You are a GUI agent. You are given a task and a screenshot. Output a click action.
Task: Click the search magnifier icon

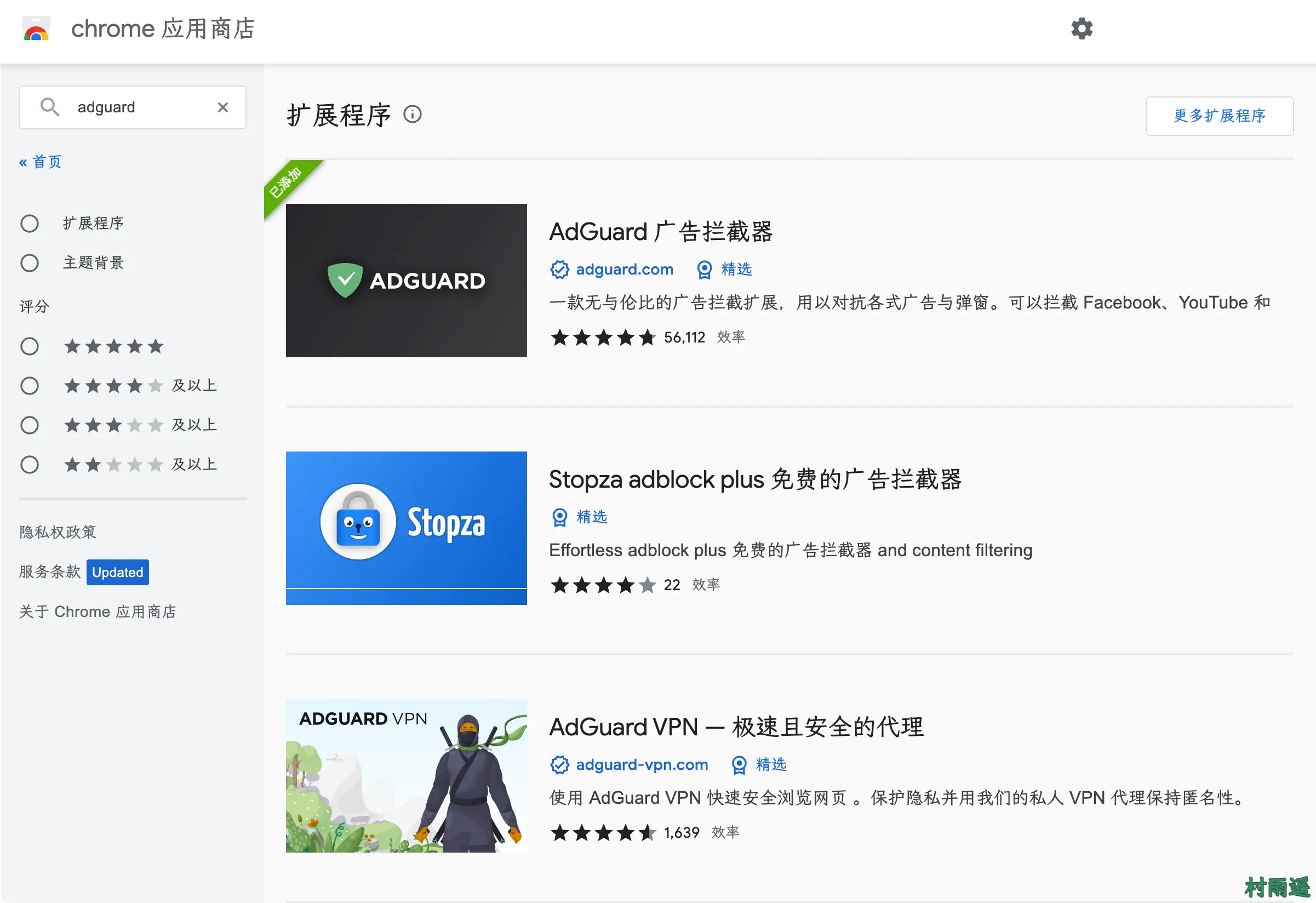[x=50, y=107]
